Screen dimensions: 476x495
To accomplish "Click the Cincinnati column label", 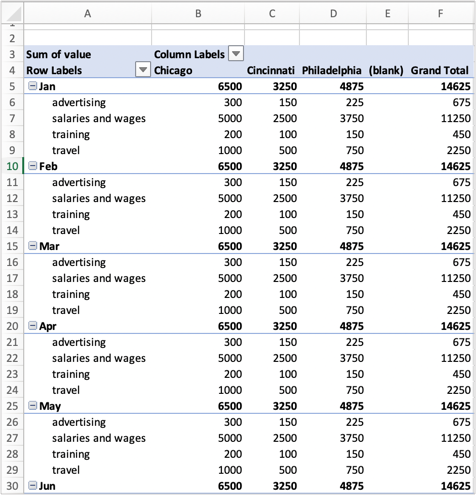I will (x=271, y=70).
